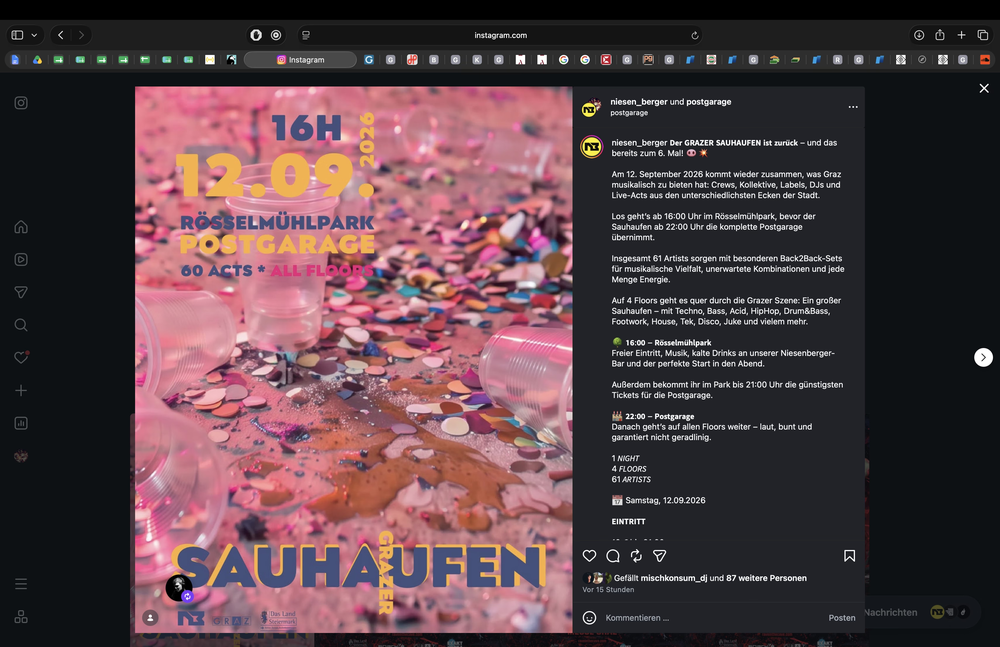Open Safari's share menu

coord(940,35)
